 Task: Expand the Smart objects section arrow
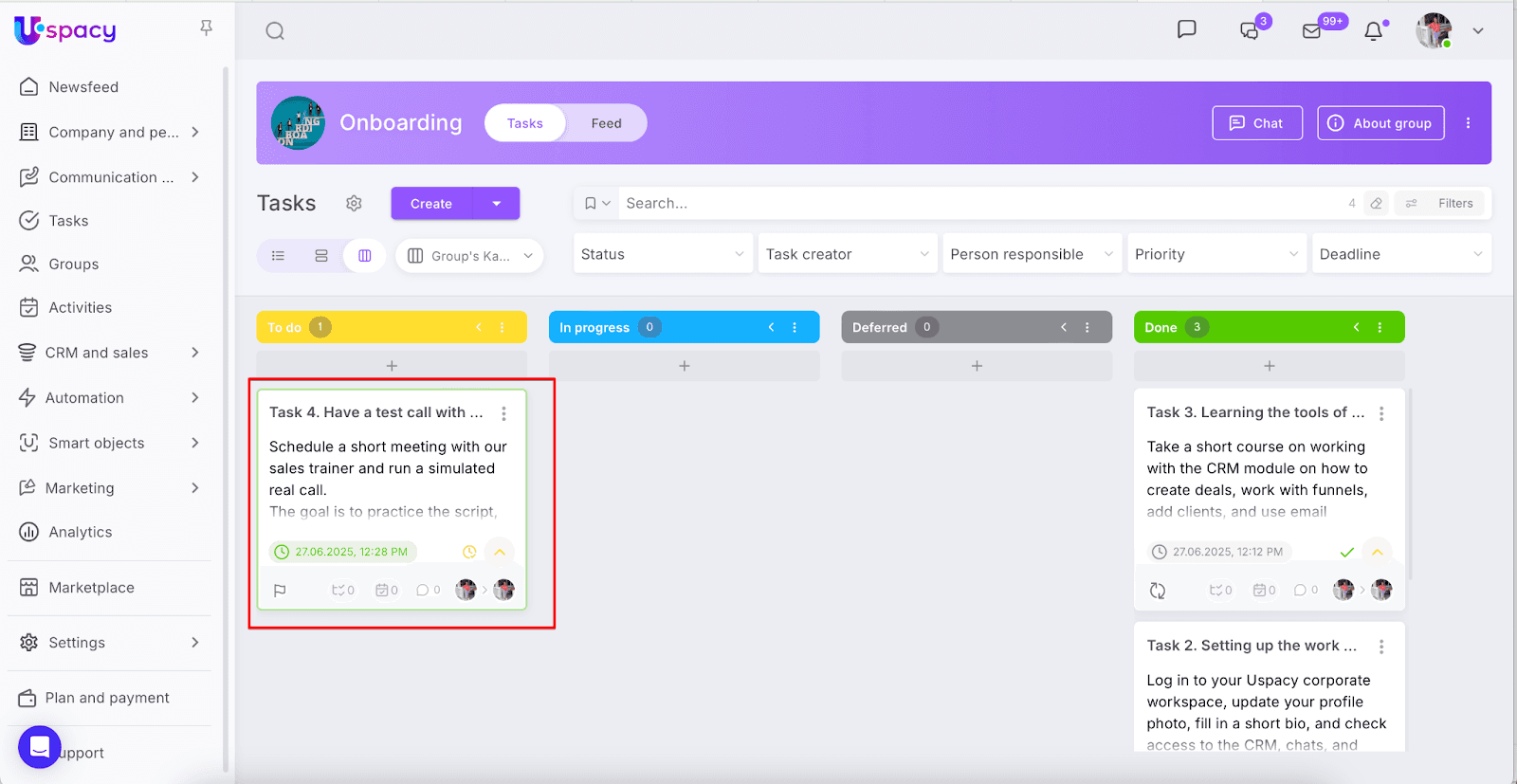point(195,443)
